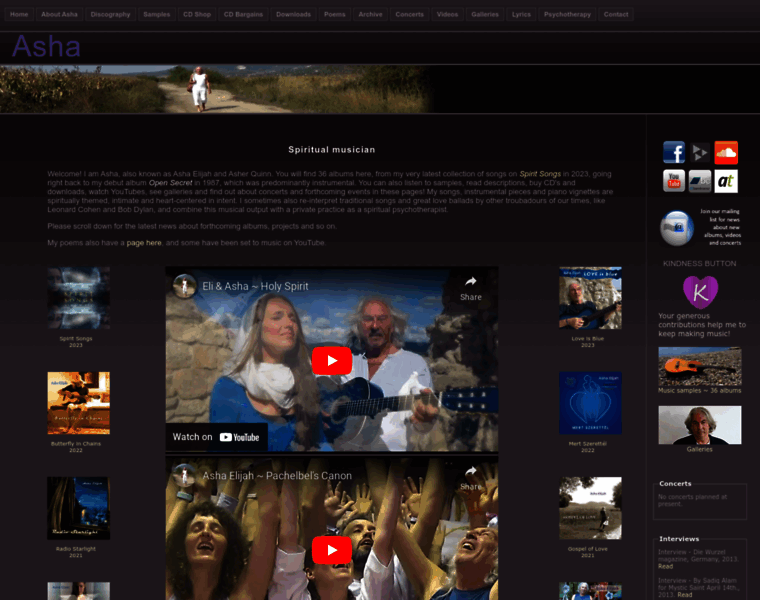Click the 'KINDNESS BUTTON' label
The height and width of the screenshot is (600, 760).
pos(699,264)
